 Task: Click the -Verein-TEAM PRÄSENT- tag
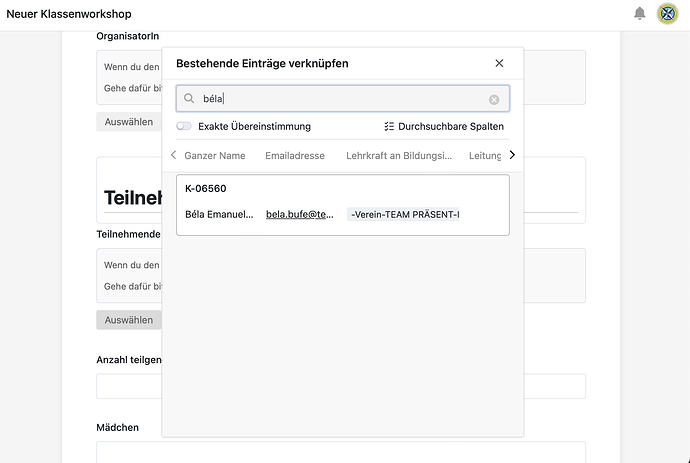click(x=404, y=214)
